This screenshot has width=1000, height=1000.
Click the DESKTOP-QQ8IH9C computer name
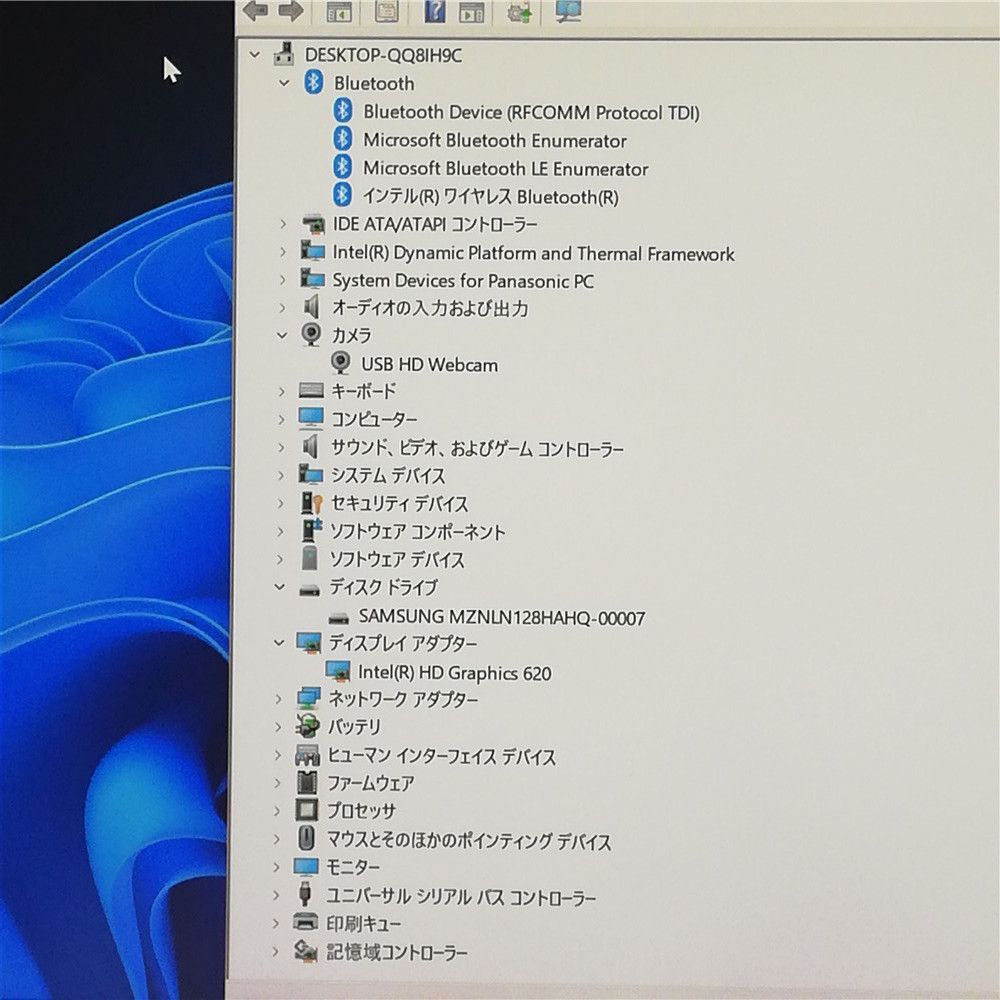click(383, 55)
